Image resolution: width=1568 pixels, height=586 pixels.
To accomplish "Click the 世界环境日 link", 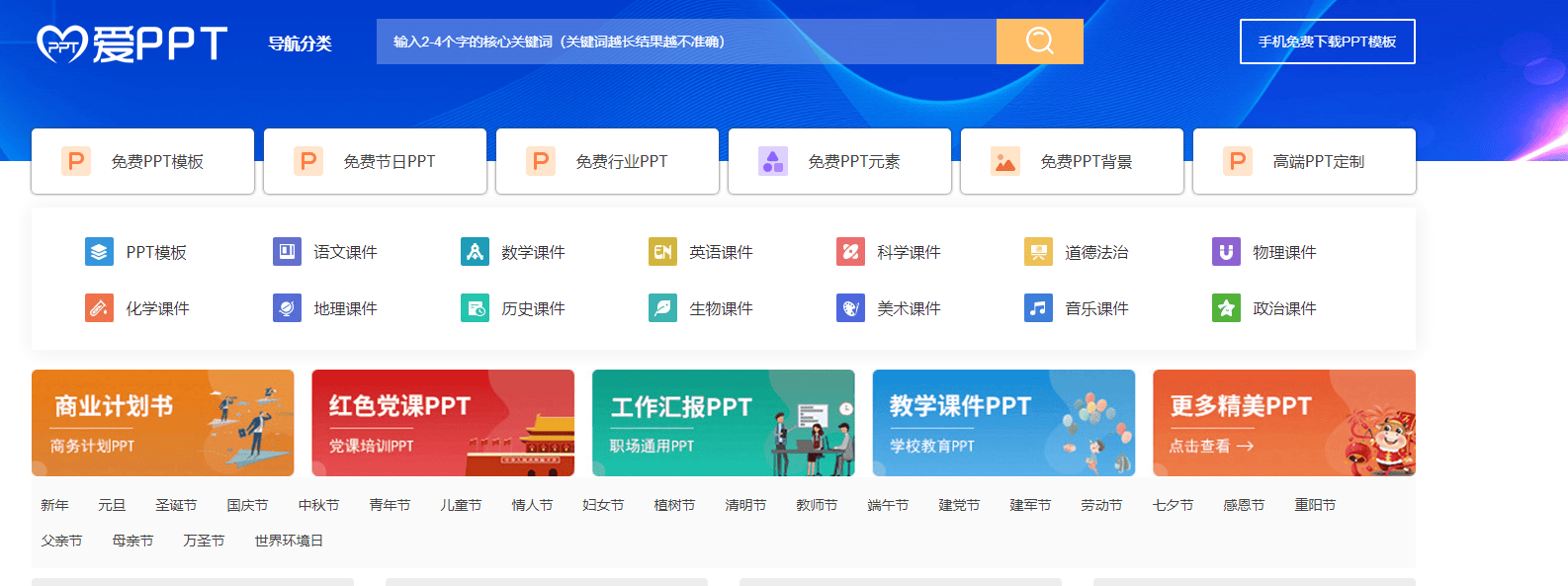I will pyautogui.click(x=289, y=541).
